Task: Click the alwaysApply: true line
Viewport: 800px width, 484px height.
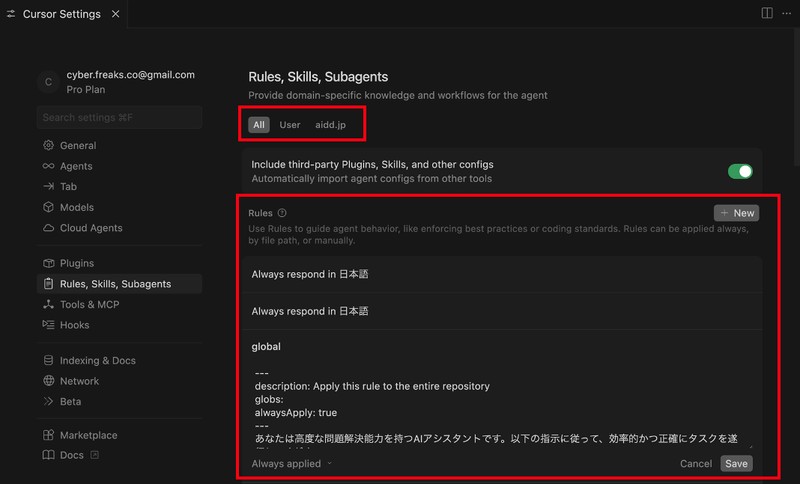Action: pos(296,413)
